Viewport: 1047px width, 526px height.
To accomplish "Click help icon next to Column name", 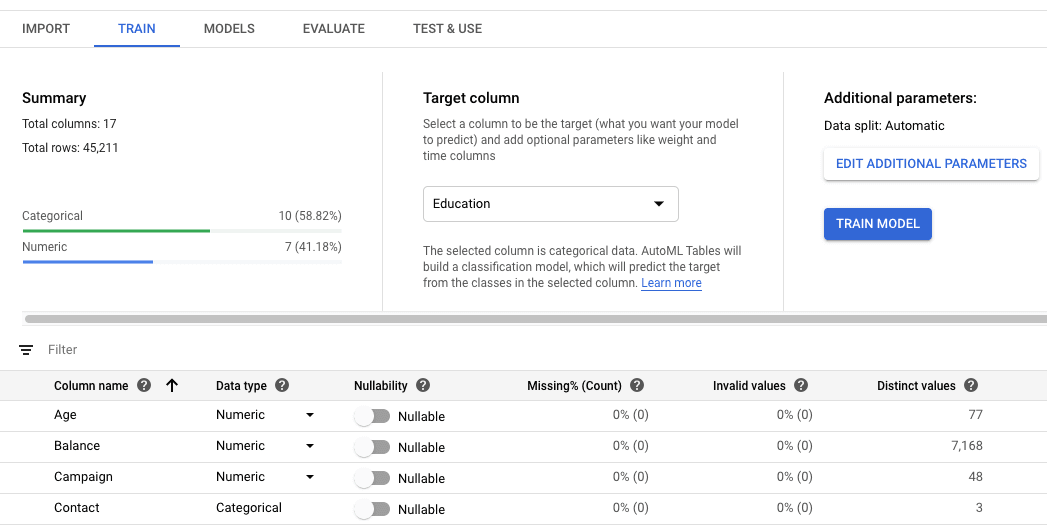I will 144,386.
